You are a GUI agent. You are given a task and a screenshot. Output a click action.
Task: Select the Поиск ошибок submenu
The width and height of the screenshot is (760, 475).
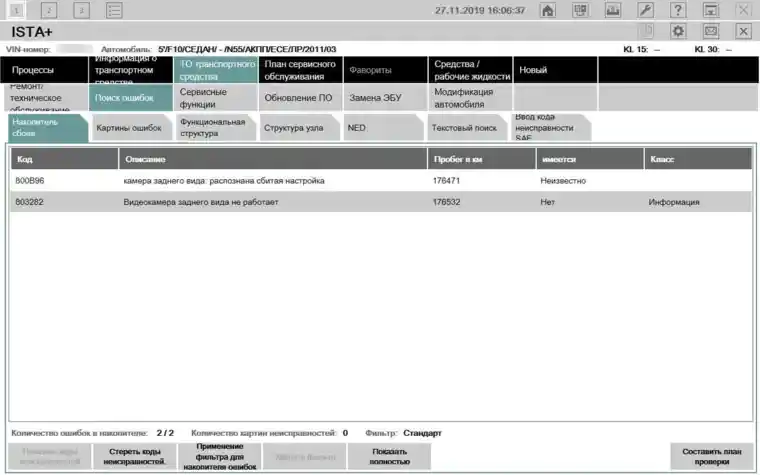130,97
